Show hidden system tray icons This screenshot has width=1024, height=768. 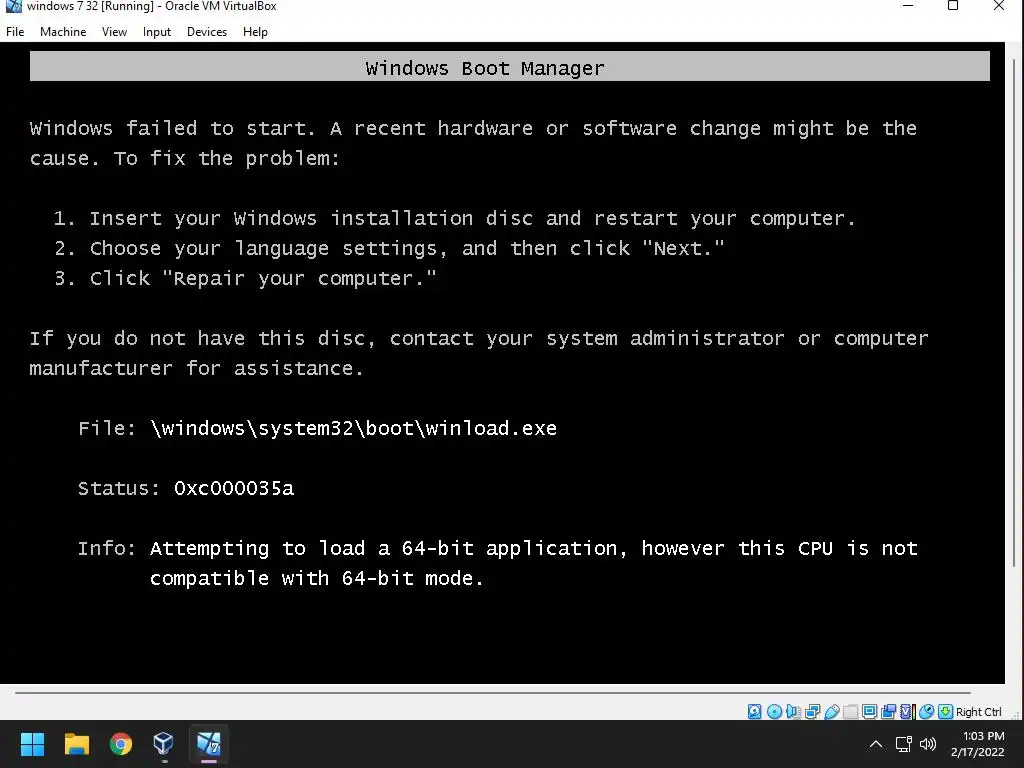[x=876, y=744]
